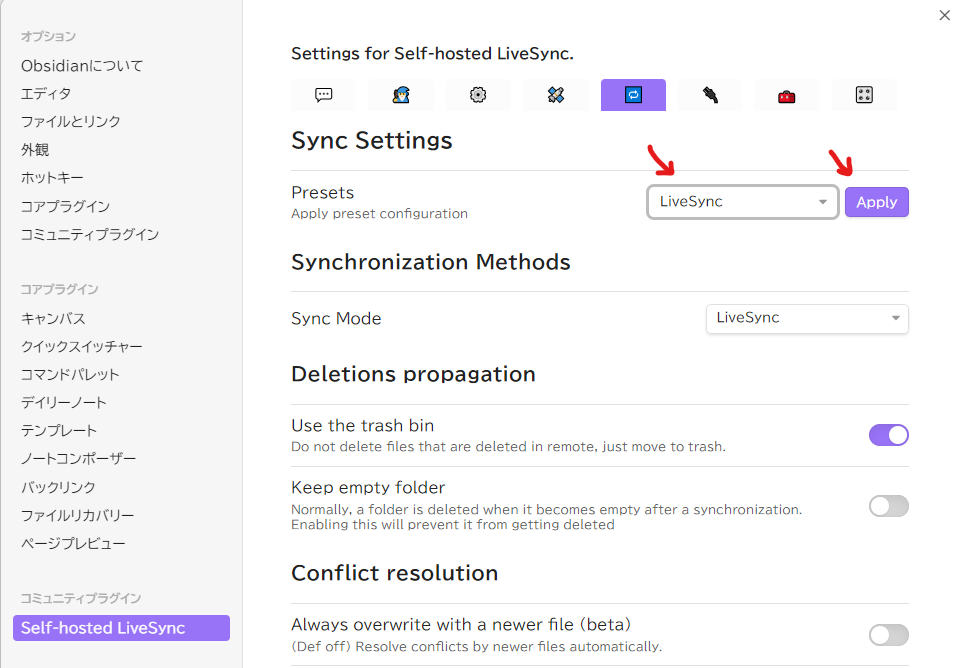This screenshot has height=668, width=959.
Task: Click the Apply preset button
Action: [876, 202]
